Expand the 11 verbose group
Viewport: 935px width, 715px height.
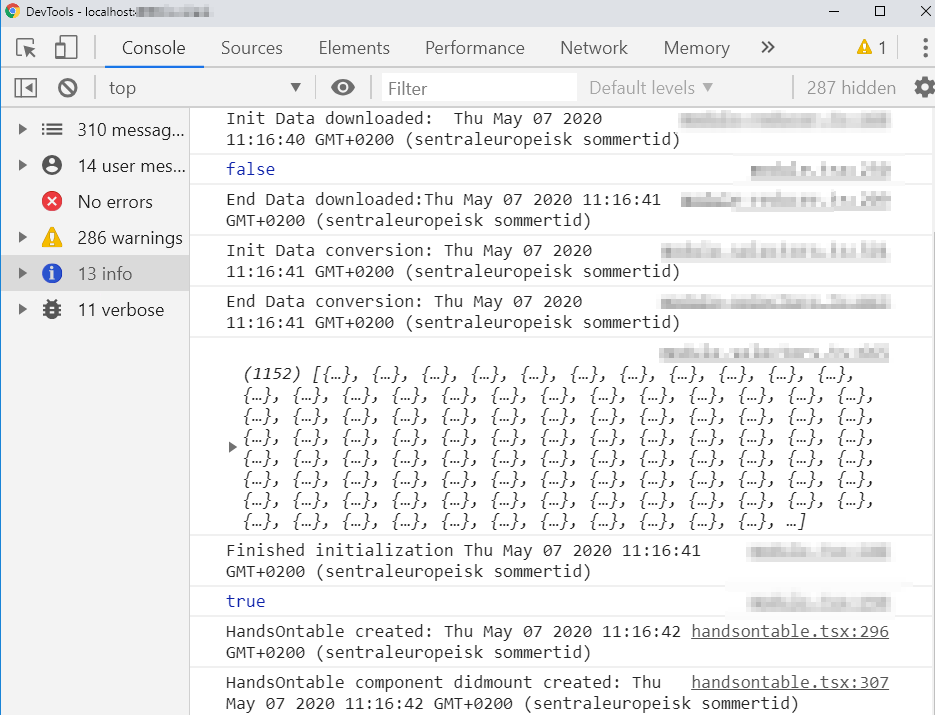coord(23,309)
